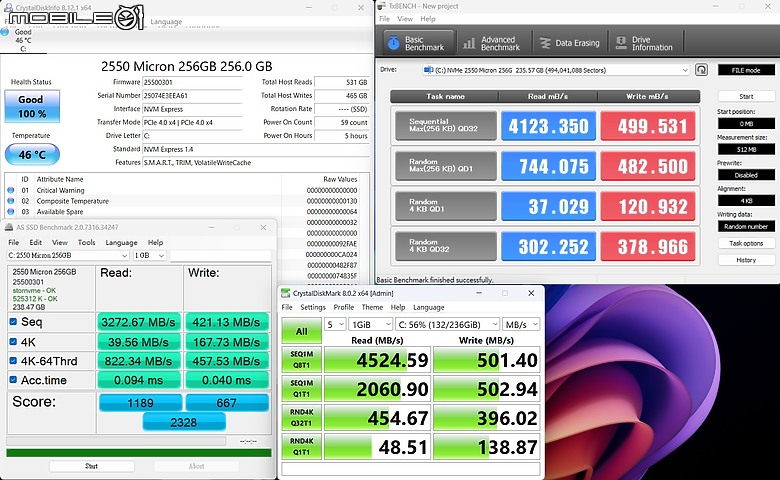Click the Good 100 % health status button
Screen dimensions: 780x480
point(32,106)
